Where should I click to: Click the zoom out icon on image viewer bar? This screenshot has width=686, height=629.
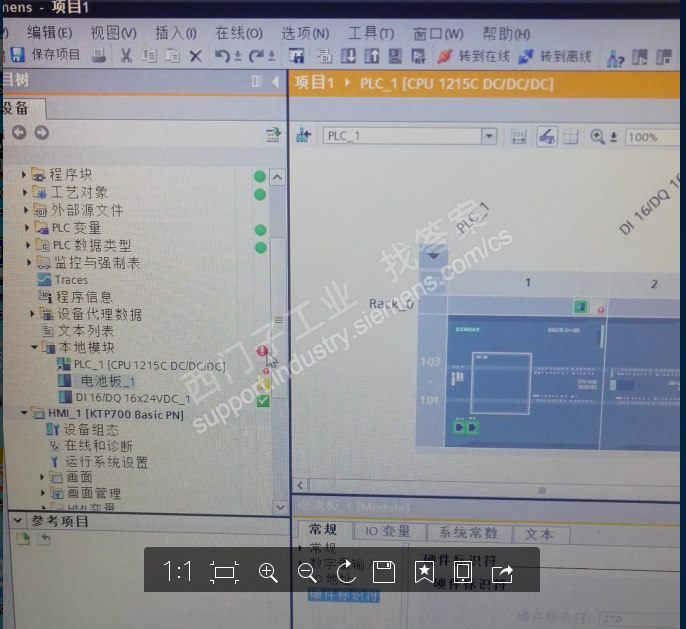coord(307,572)
